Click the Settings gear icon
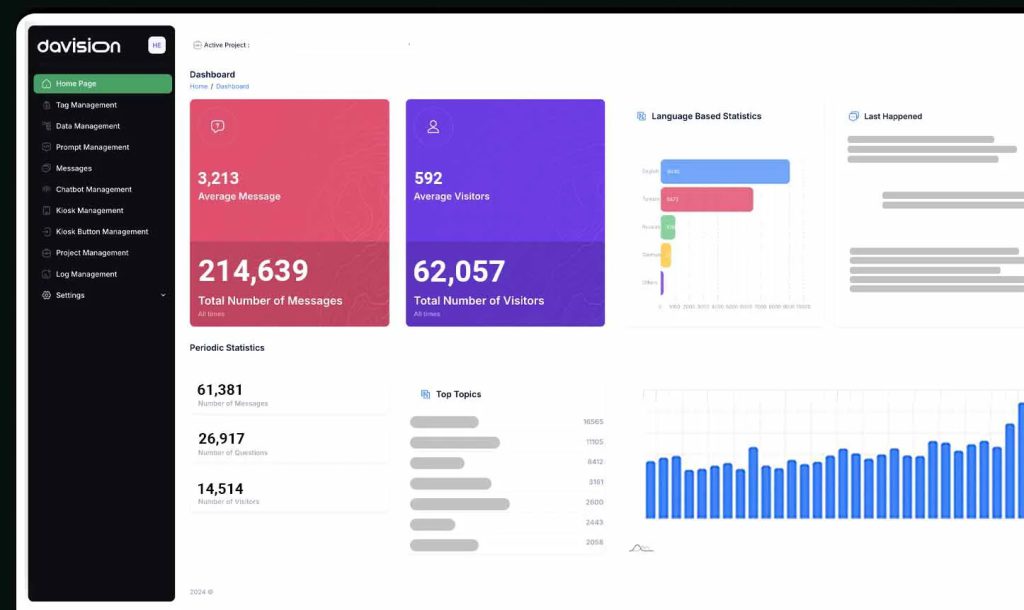Screen dimensions: 1024x610 (x=46, y=295)
